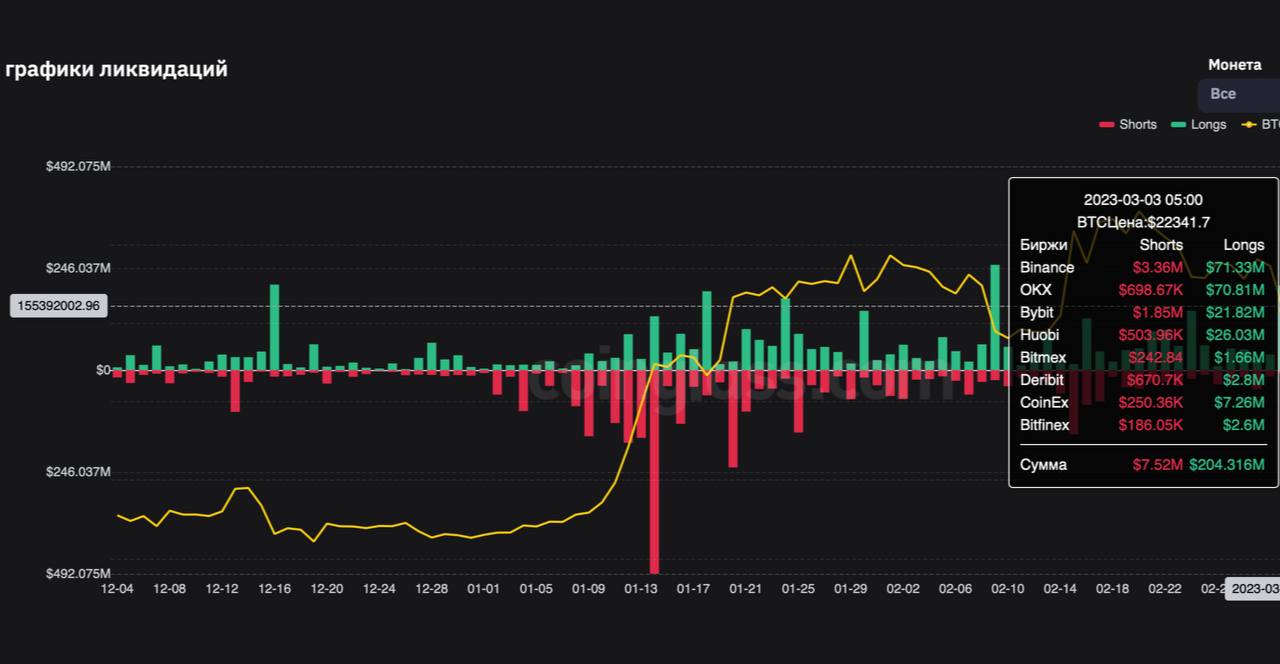Screen dimensions: 1280x664
Task: Click the top $492.075M y-axis label
Action: click(78, 166)
